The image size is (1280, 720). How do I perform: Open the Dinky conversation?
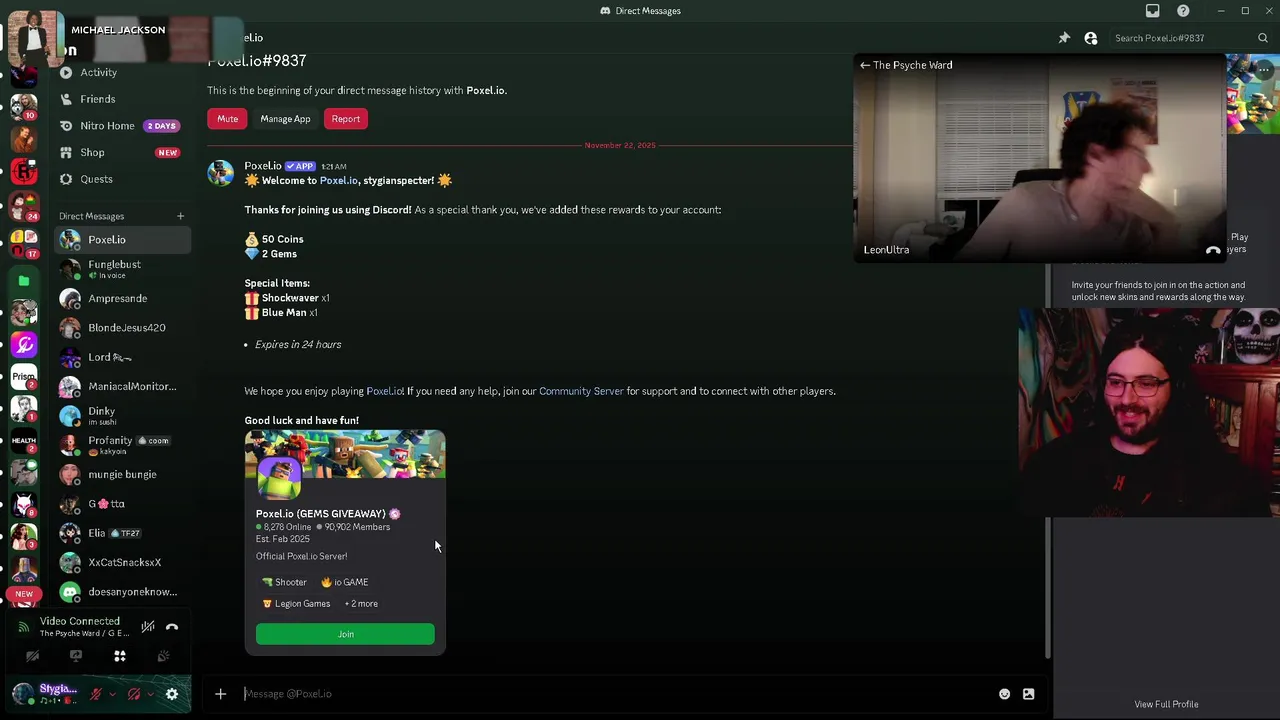122,415
